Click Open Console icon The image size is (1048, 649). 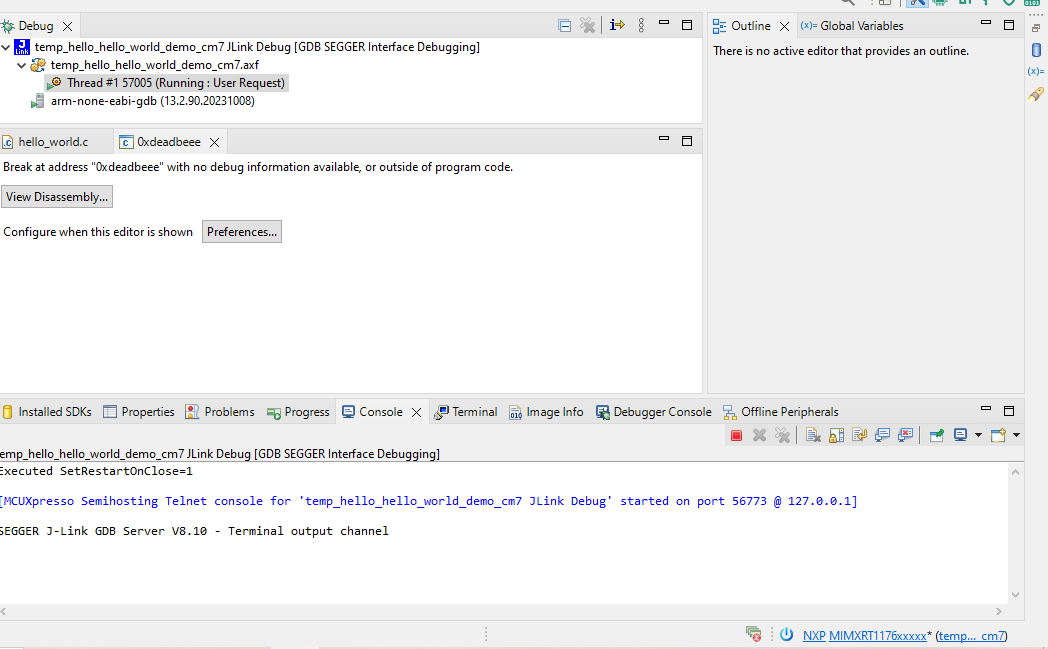(x=999, y=435)
